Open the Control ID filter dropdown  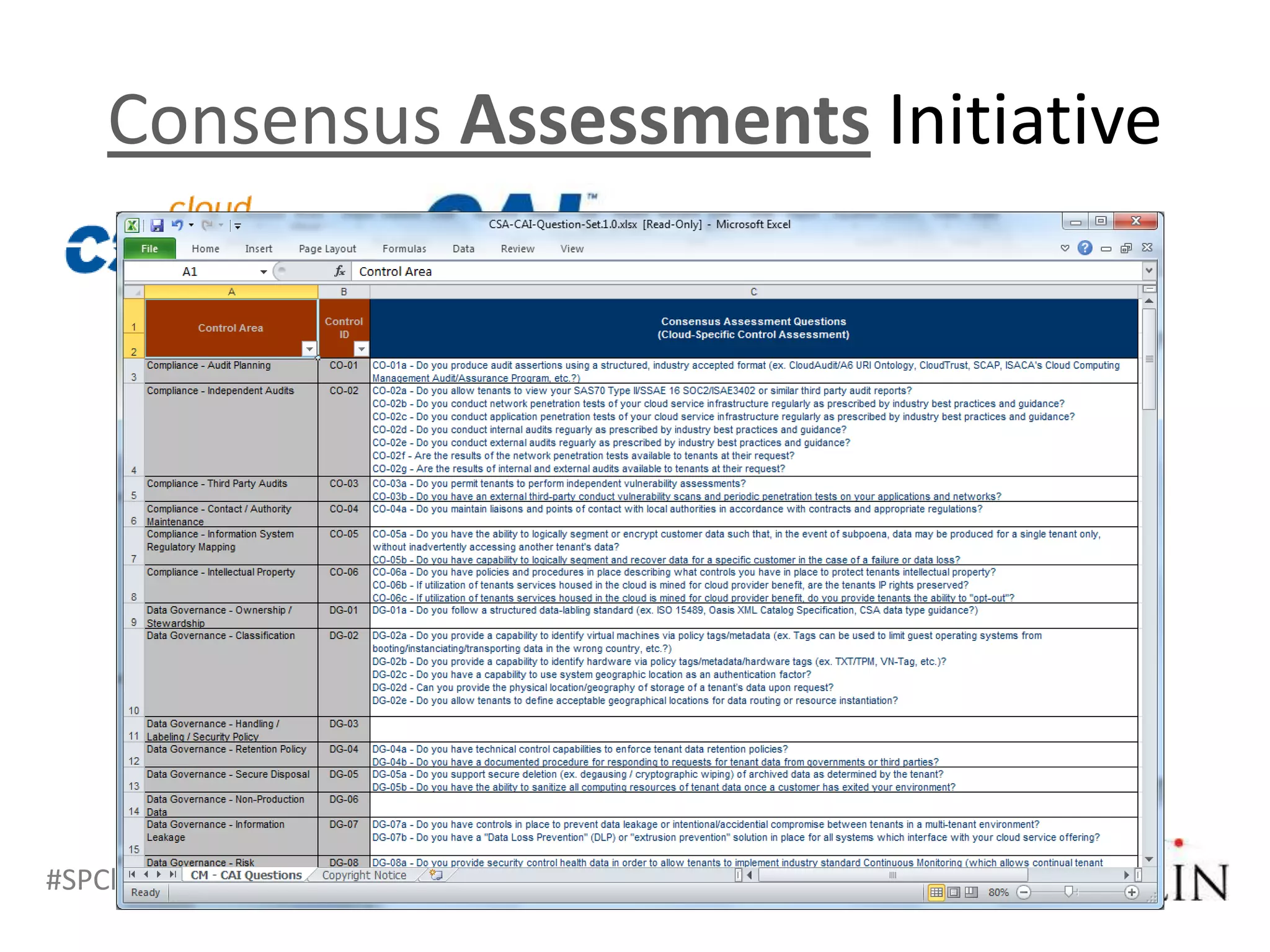(x=361, y=349)
